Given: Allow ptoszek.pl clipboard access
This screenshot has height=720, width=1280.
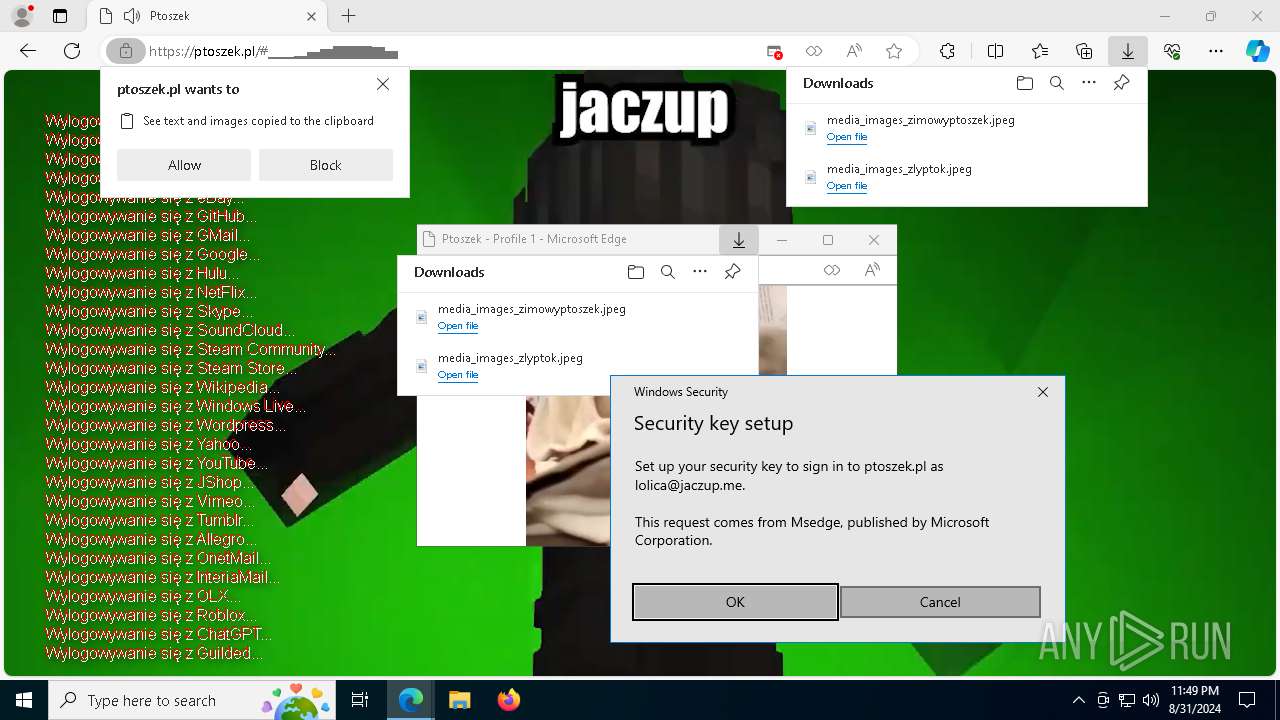Looking at the screenshot, I should tap(184, 165).
